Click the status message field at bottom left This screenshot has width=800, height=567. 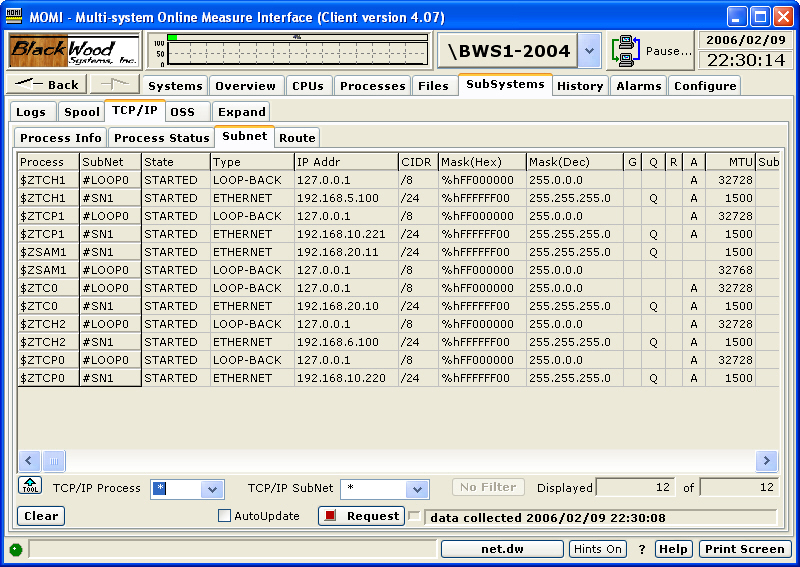click(x=233, y=549)
